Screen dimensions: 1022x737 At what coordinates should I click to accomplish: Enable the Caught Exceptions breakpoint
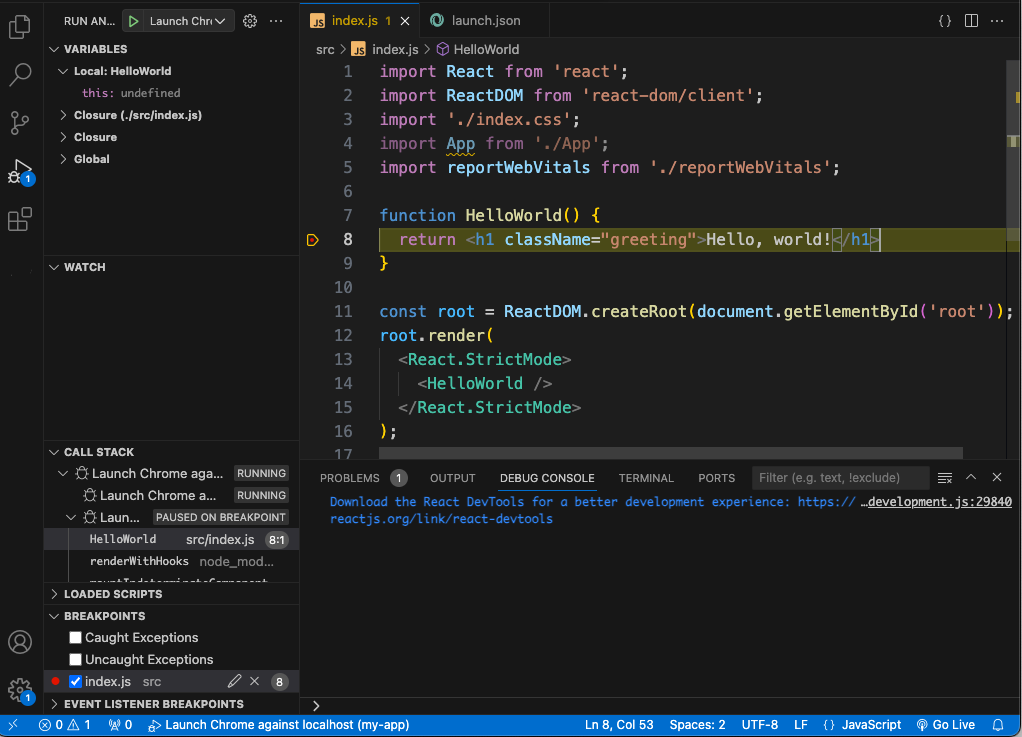75,637
